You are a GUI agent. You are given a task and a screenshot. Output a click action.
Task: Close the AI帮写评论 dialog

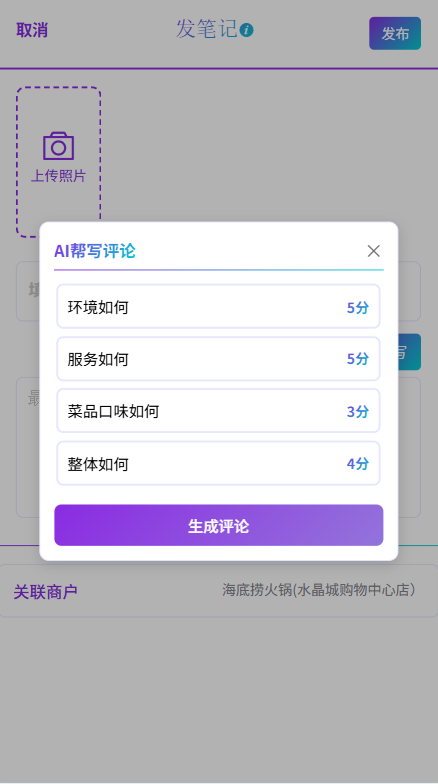click(x=374, y=251)
